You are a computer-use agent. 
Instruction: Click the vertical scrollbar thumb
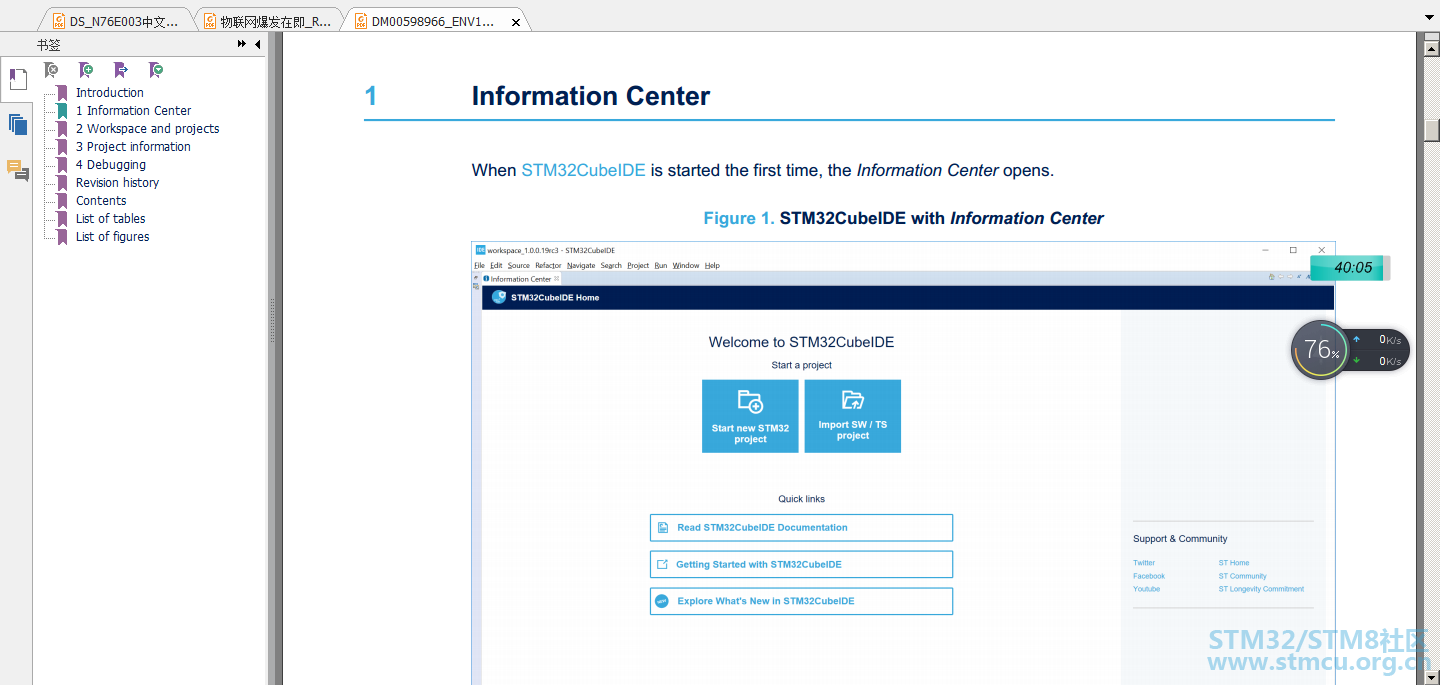pos(1432,130)
